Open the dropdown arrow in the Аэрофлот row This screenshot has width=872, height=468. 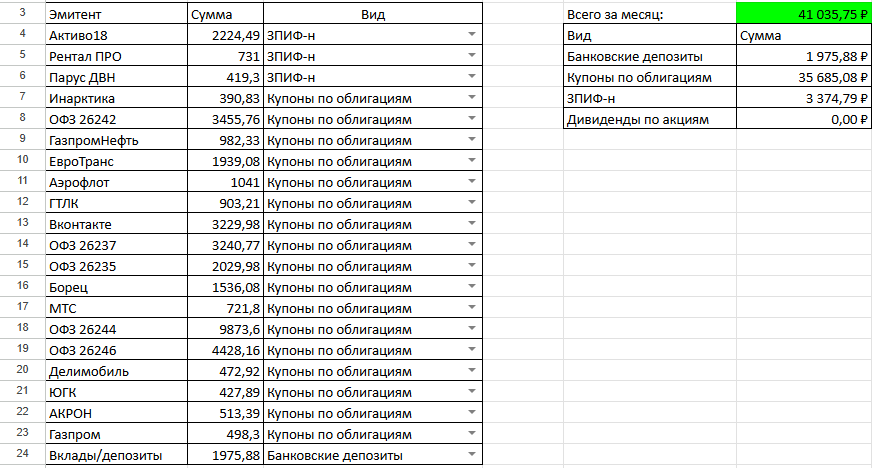(x=472, y=181)
